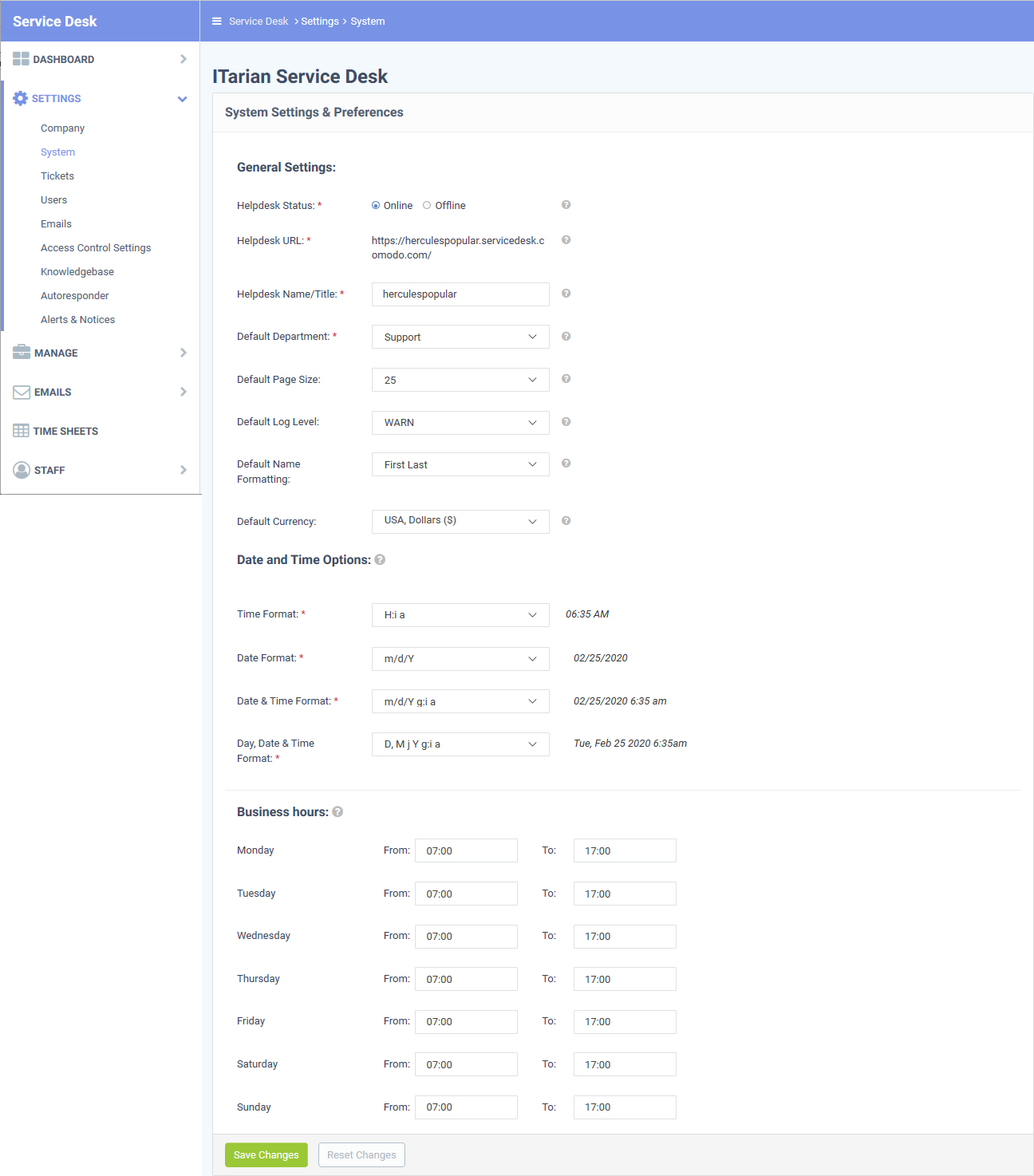The height and width of the screenshot is (1176, 1034).
Task: Click Friday To time field
Action: coord(625,1022)
